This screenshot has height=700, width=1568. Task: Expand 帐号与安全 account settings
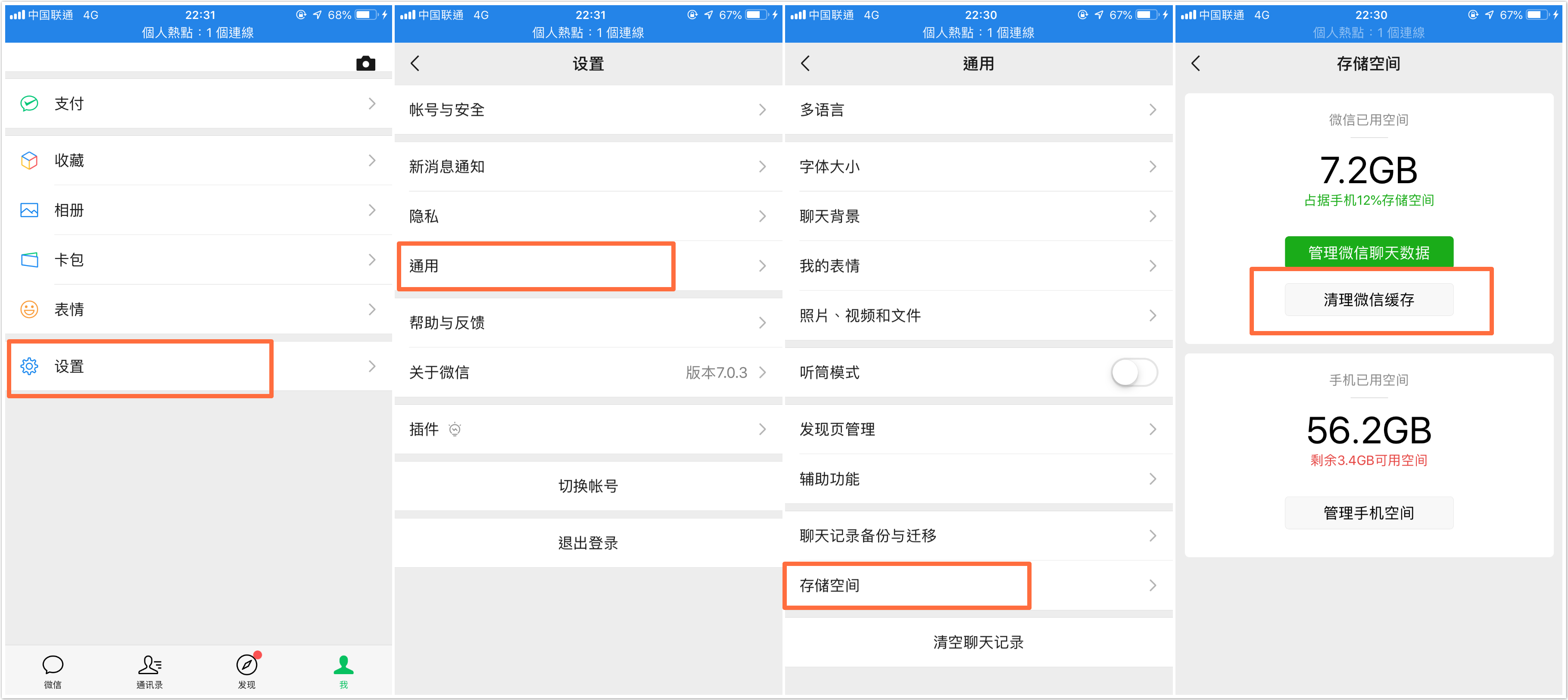[x=587, y=110]
